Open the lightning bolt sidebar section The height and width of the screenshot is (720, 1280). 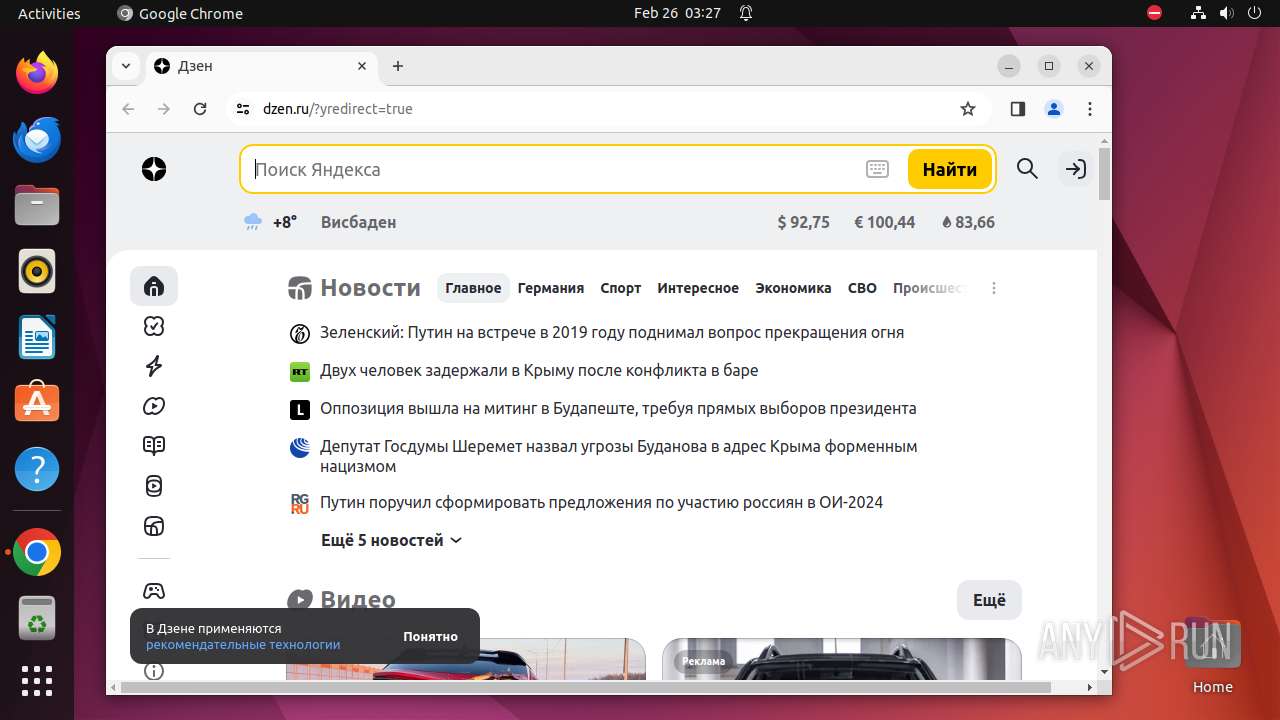tap(154, 366)
